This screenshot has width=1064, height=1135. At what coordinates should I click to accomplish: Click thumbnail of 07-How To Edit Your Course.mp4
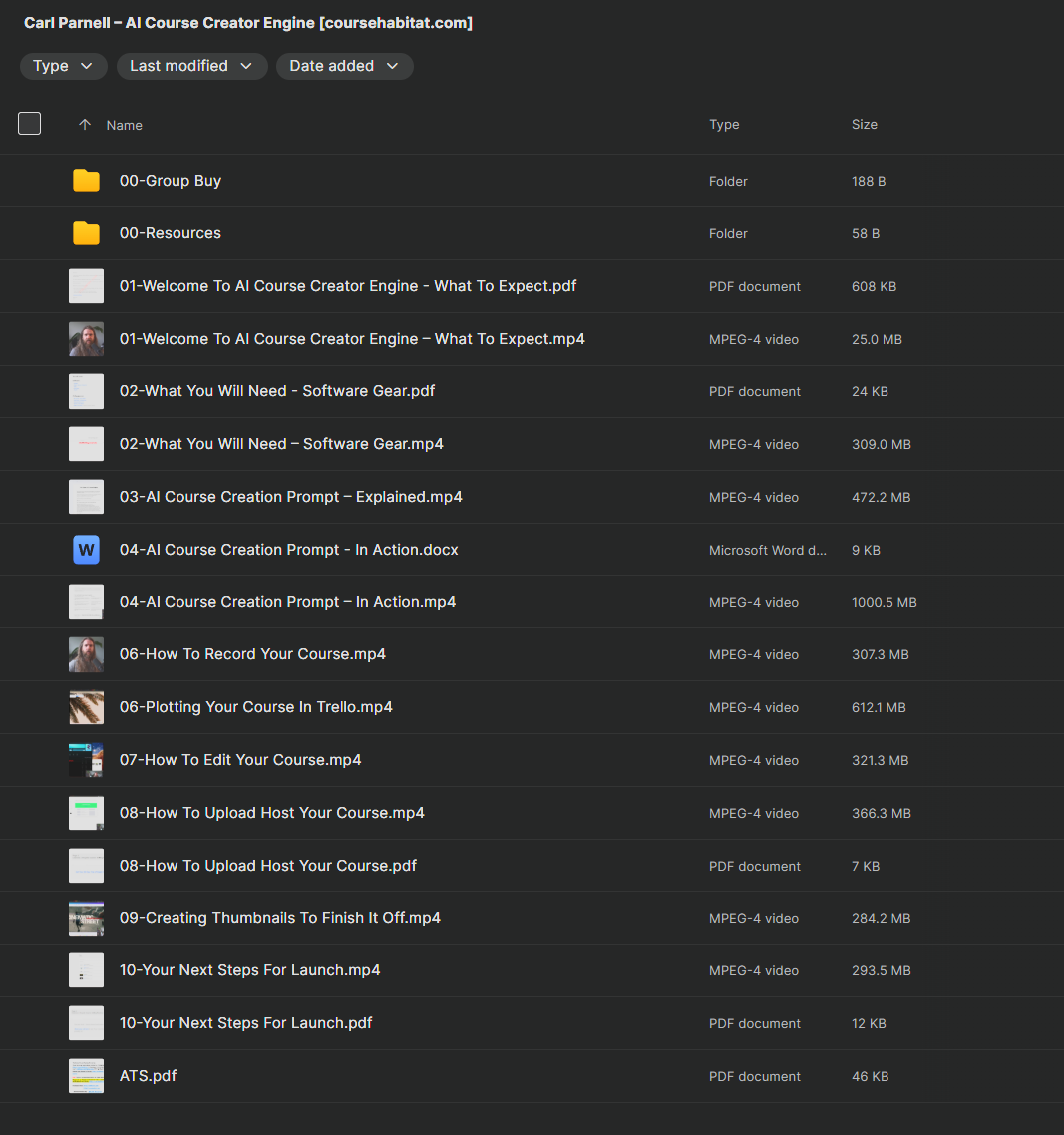(x=86, y=760)
